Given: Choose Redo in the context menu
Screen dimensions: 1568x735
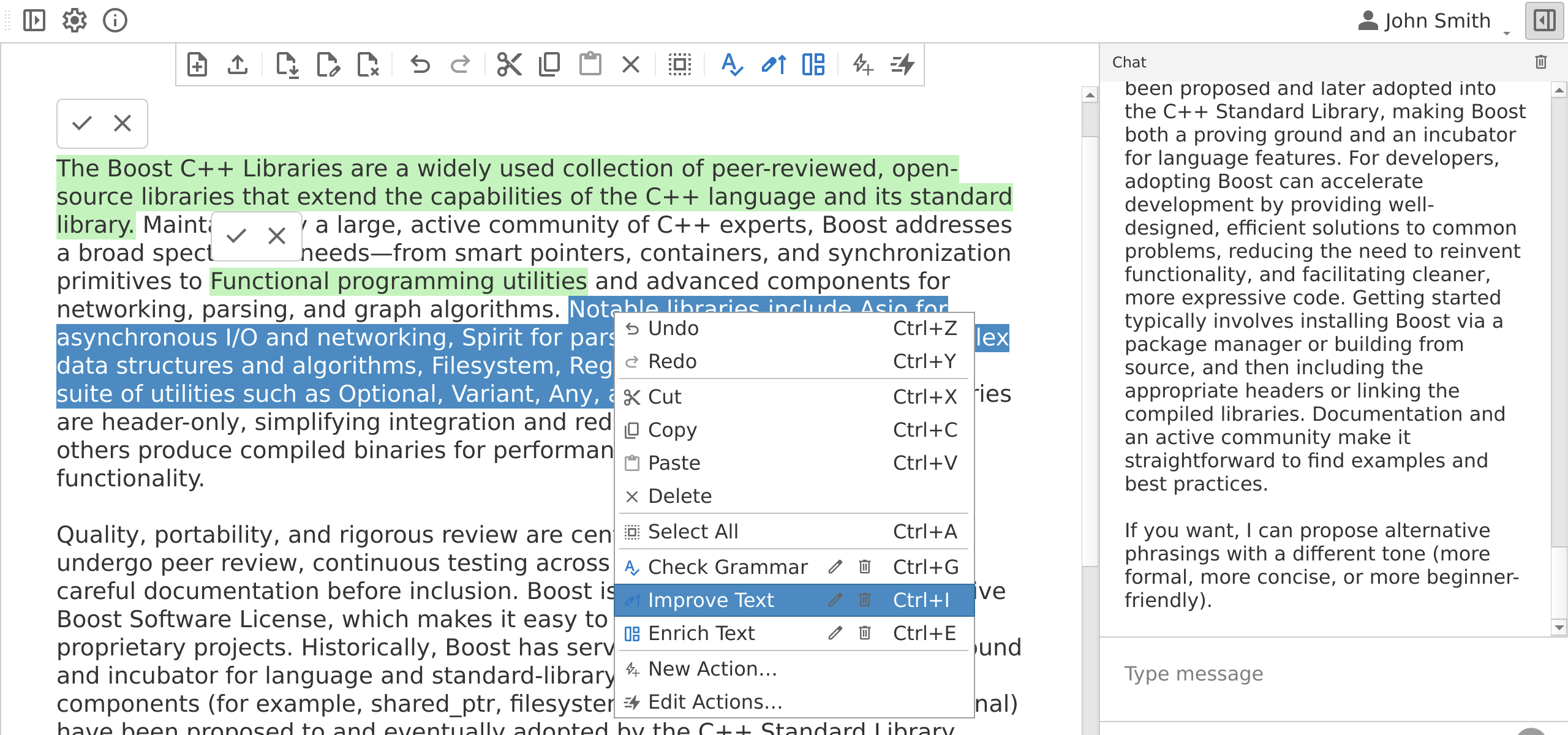Looking at the screenshot, I should pyautogui.click(x=794, y=362).
